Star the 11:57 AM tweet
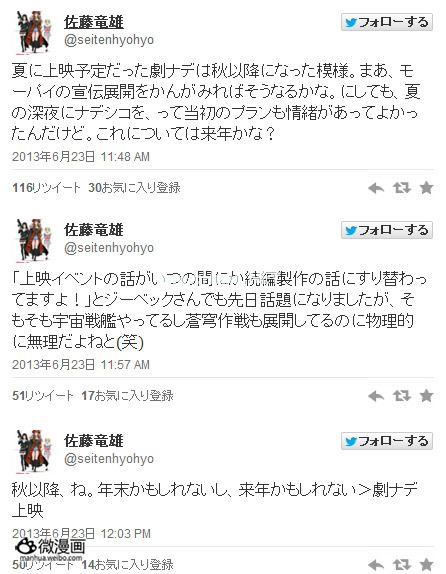This screenshot has height=574, width=446. pyautogui.click(x=426, y=396)
